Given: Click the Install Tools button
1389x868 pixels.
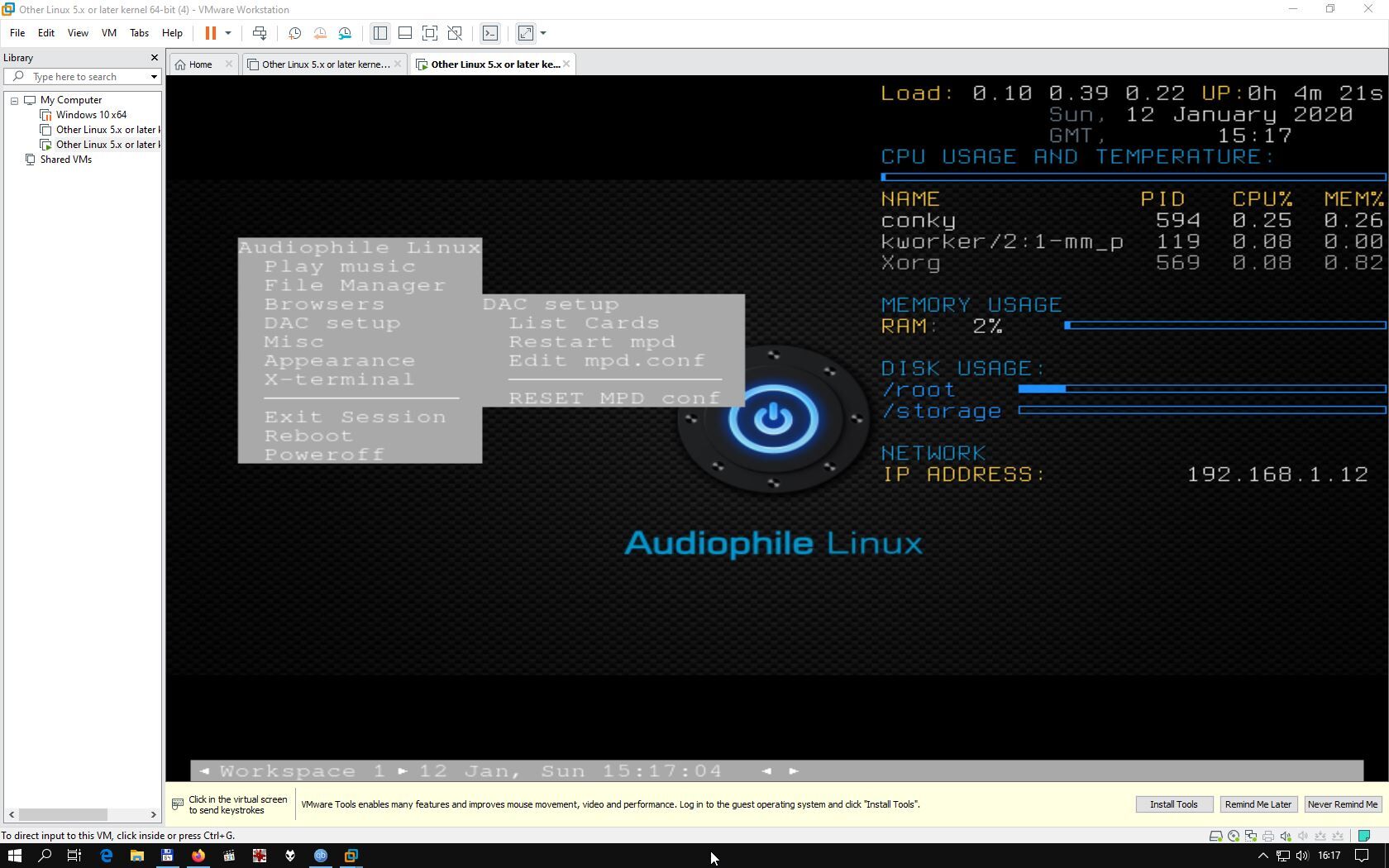Looking at the screenshot, I should point(1173,804).
